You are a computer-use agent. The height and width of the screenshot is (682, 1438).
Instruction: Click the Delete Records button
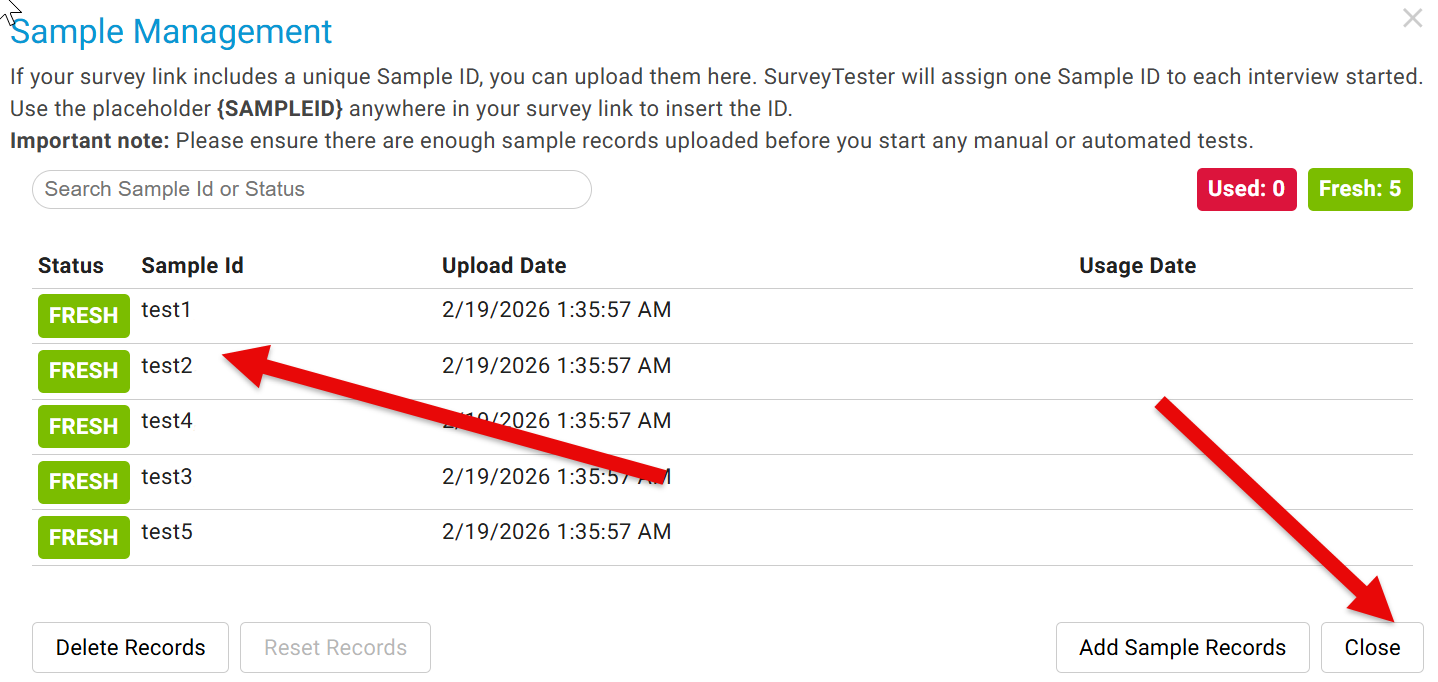pyautogui.click(x=130, y=648)
